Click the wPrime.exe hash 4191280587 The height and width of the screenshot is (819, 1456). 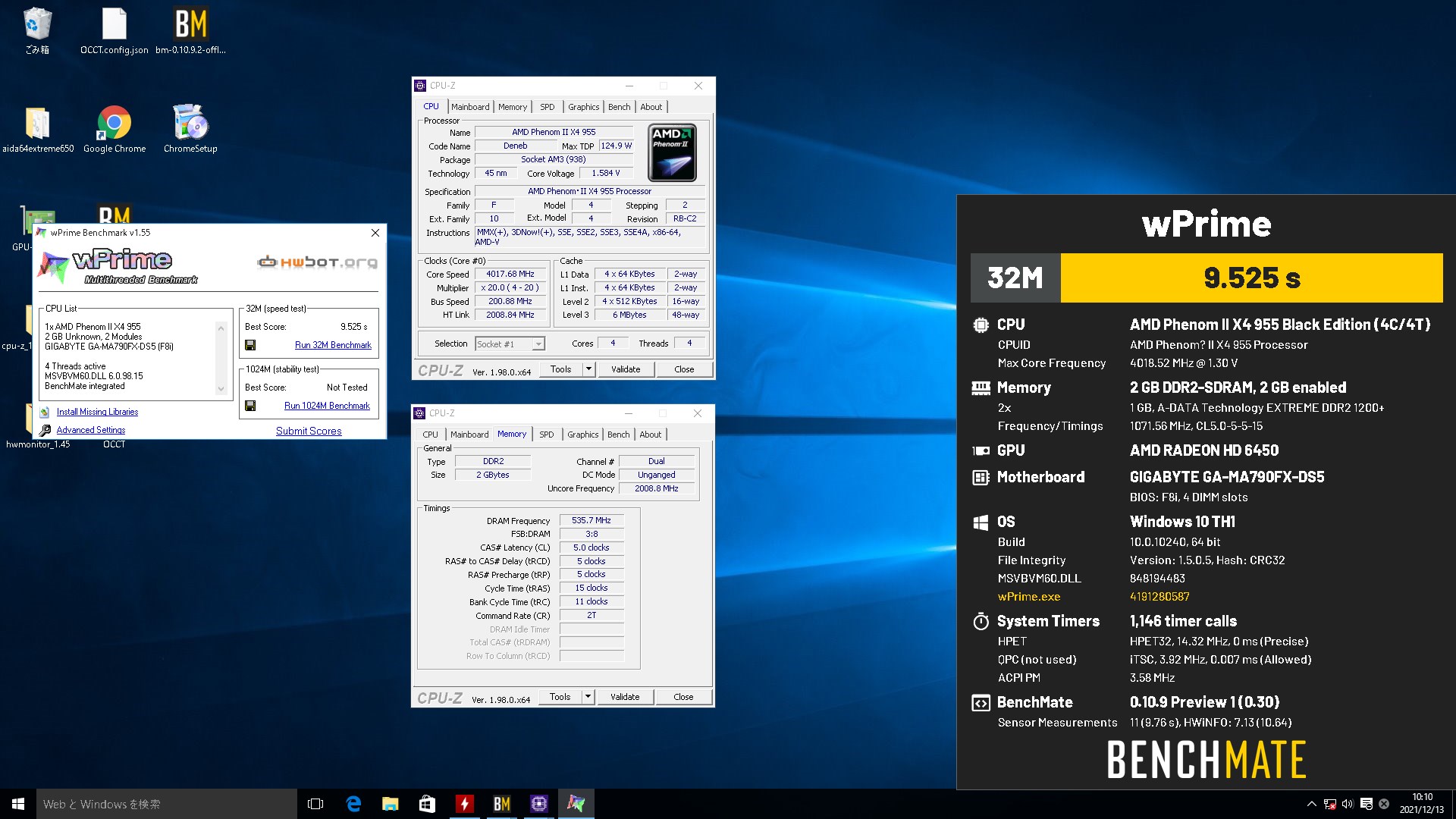pos(1159,597)
